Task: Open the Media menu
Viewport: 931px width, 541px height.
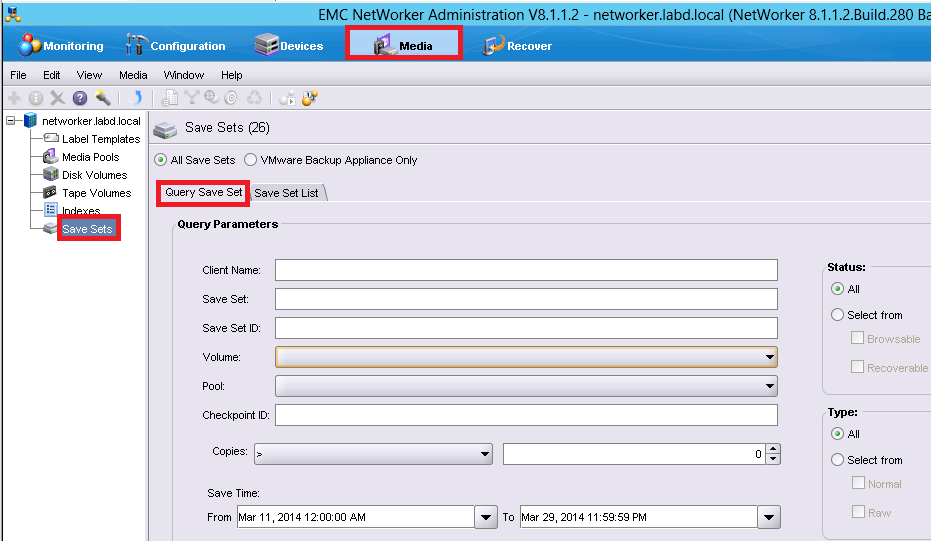Action: point(133,75)
